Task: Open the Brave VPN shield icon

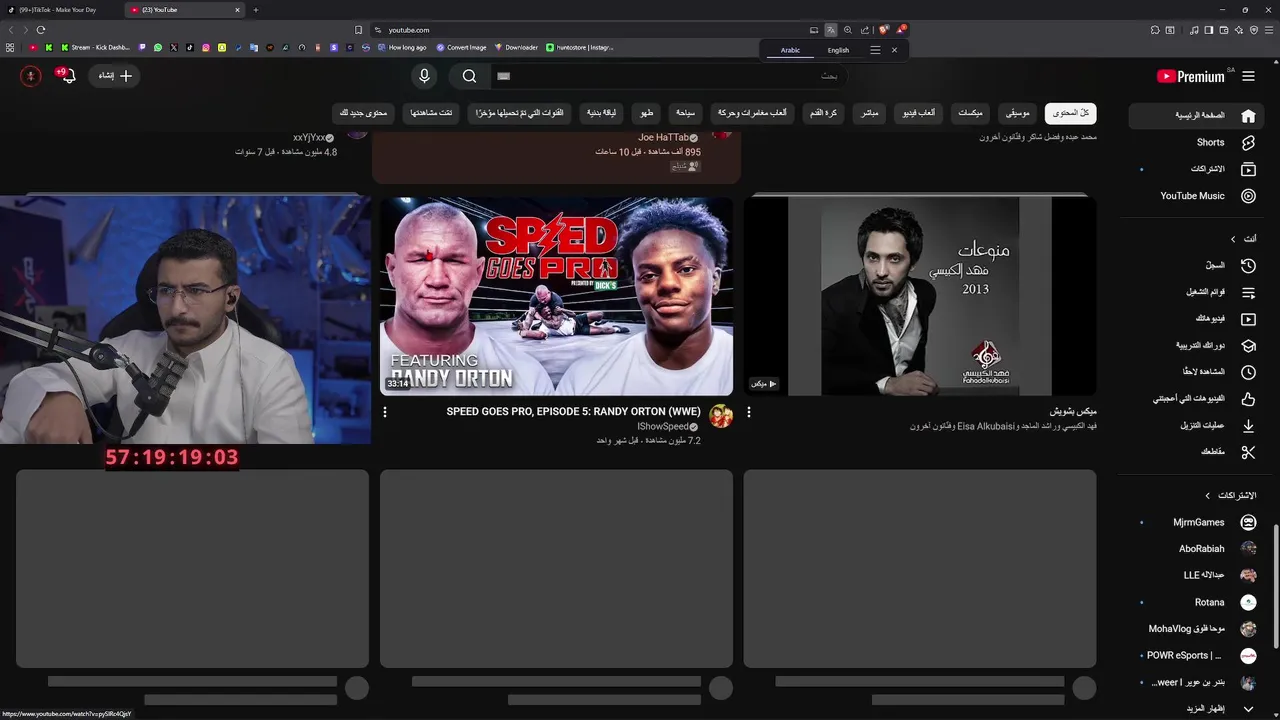Action: click(1254, 30)
